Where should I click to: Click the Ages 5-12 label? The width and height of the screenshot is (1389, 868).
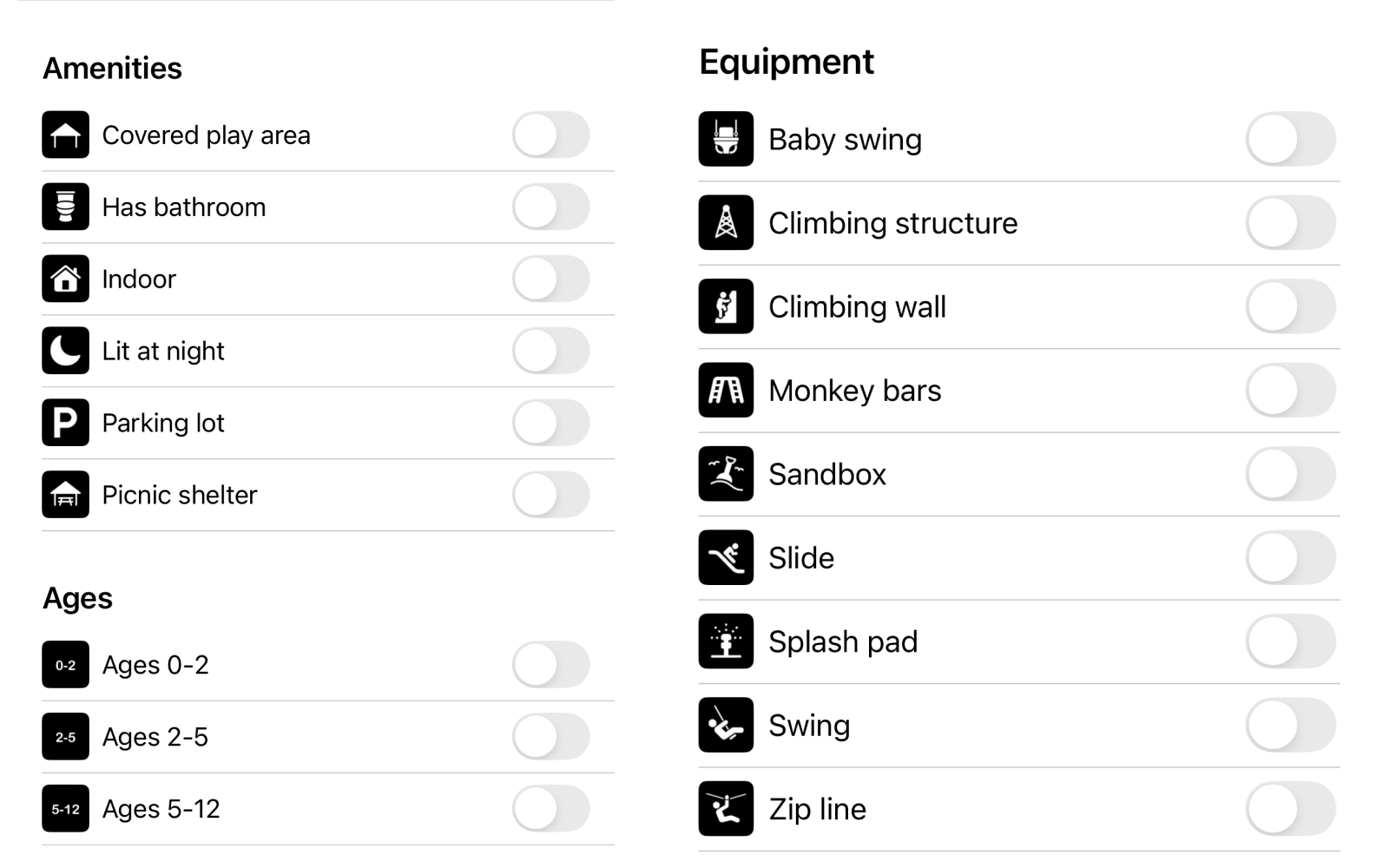coord(161,809)
